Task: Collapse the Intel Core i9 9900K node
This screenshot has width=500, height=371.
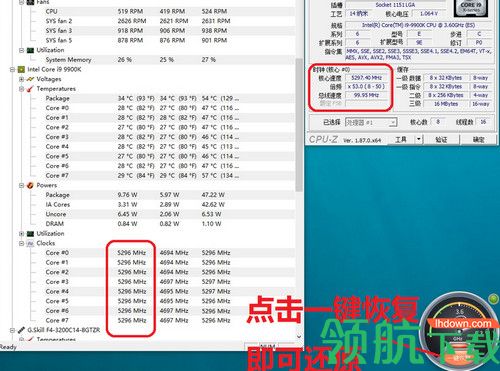Action: pos(12,69)
